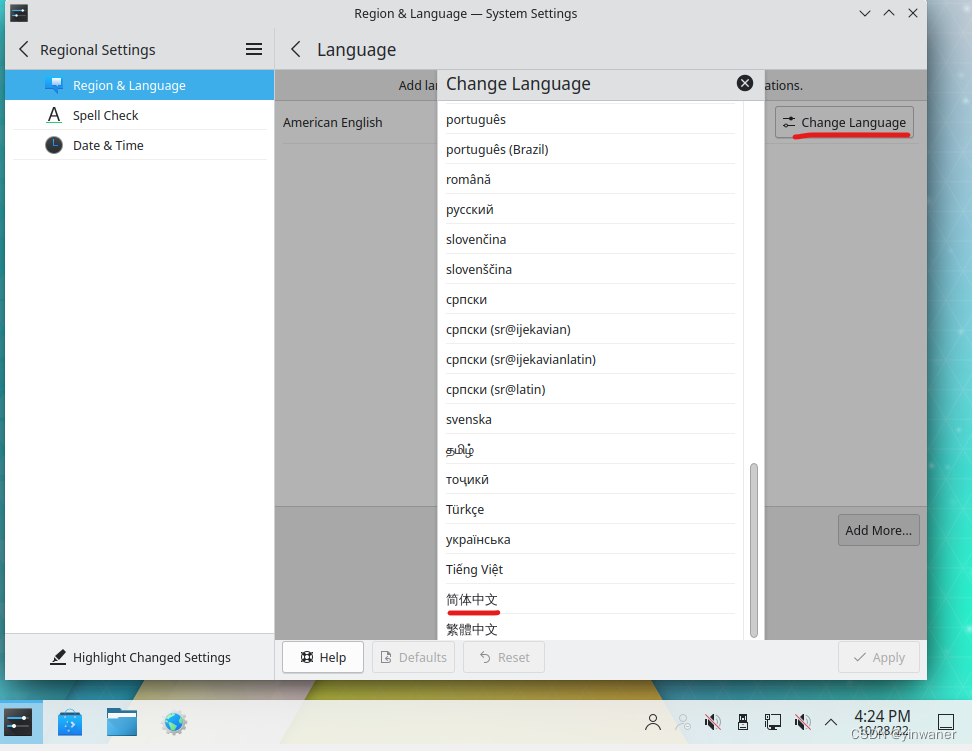The image size is (972, 751).
Task: Select Türkçe language
Action: click(590, 510)
